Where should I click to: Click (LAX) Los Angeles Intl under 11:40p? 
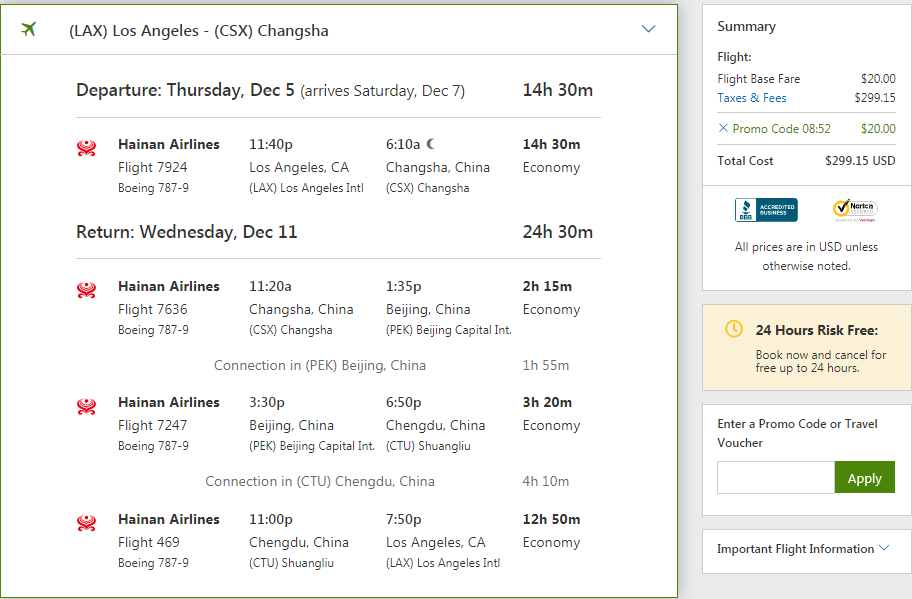point(306,188)
